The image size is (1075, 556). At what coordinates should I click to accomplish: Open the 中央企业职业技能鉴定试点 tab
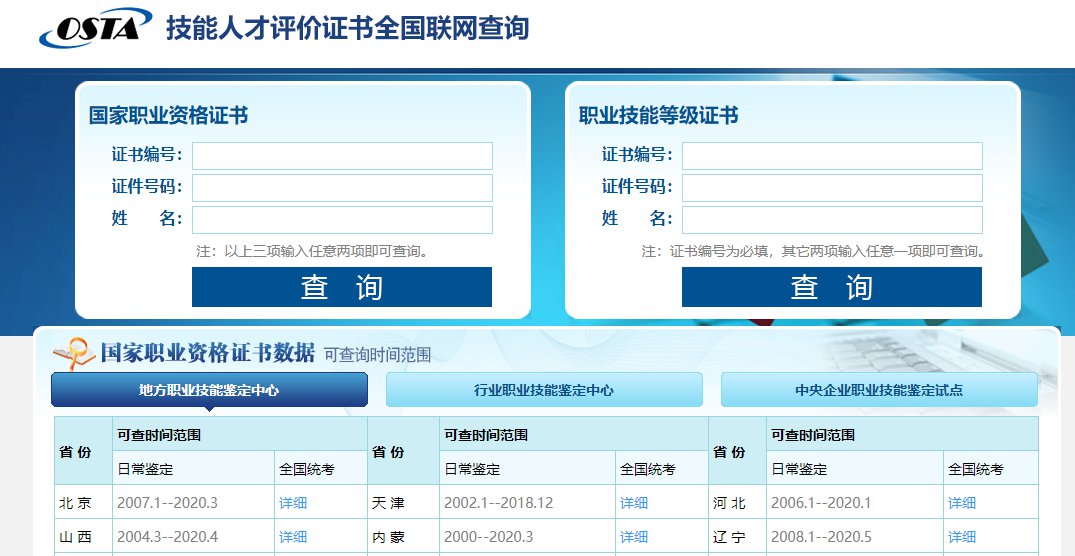point(879,390)
